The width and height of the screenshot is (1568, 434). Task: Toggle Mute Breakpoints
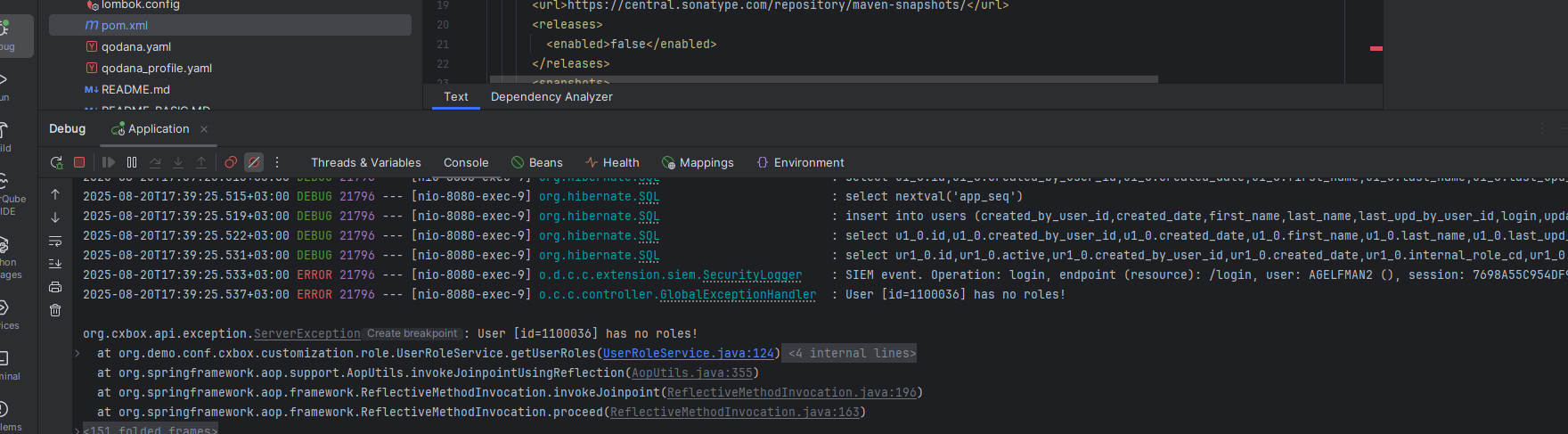(254, 162)
